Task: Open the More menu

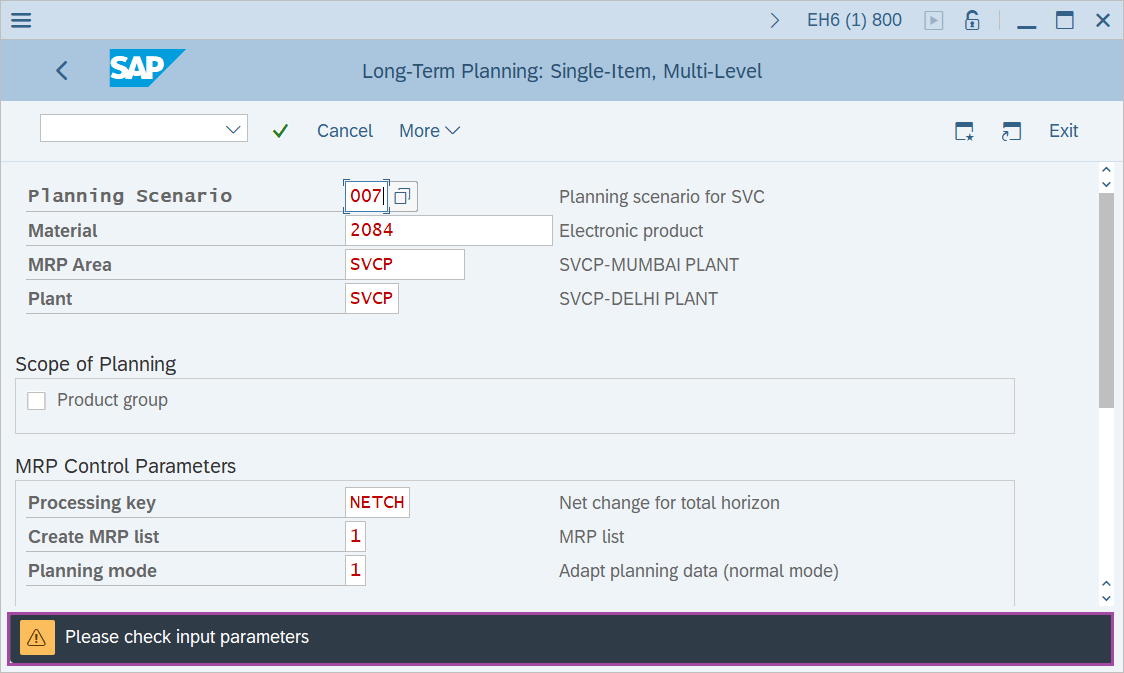Action: coord(429,130)
